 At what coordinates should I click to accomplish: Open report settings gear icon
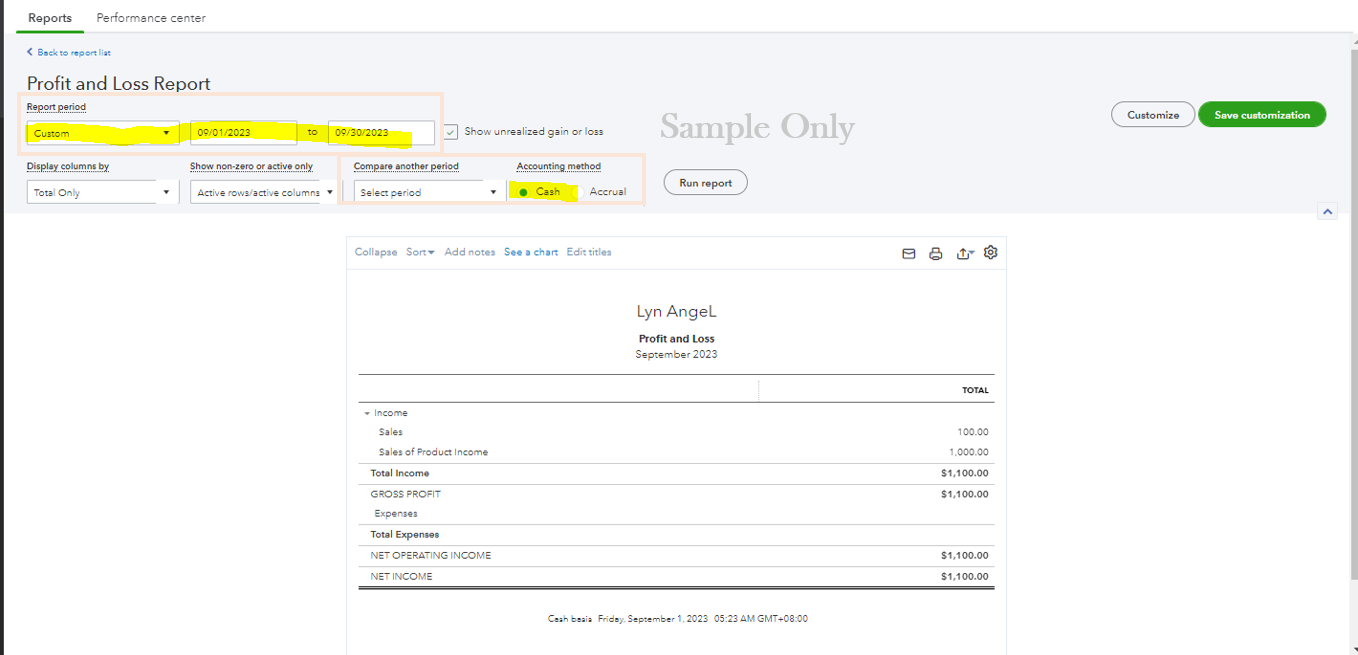(991, 253)
